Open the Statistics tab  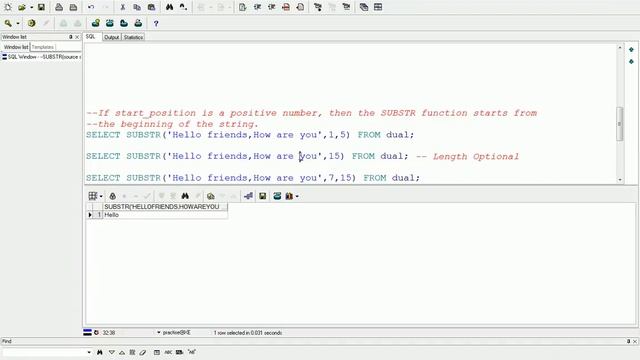[133, 37]
